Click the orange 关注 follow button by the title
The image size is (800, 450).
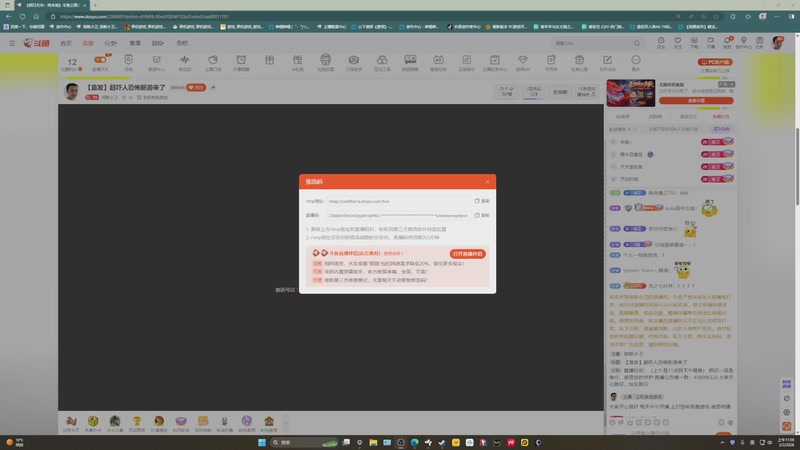tap(196, 88)
